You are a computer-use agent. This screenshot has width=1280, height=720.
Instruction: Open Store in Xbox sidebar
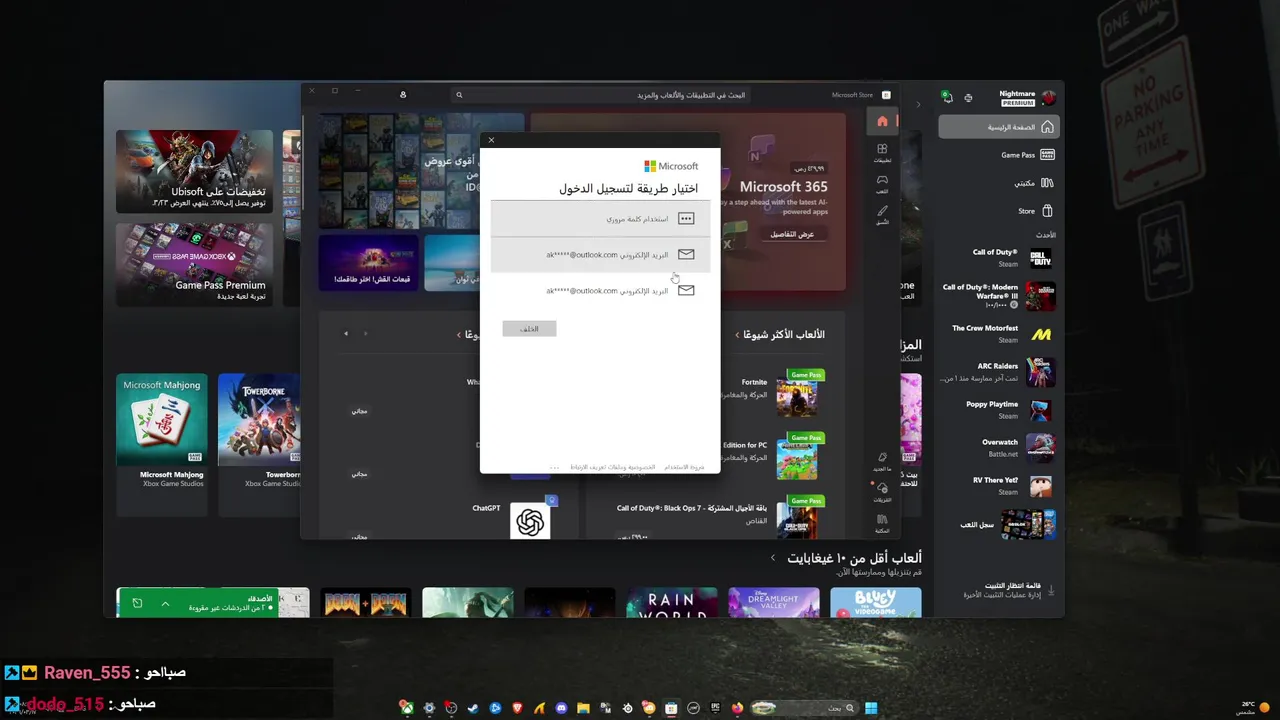pos(1036,211)
